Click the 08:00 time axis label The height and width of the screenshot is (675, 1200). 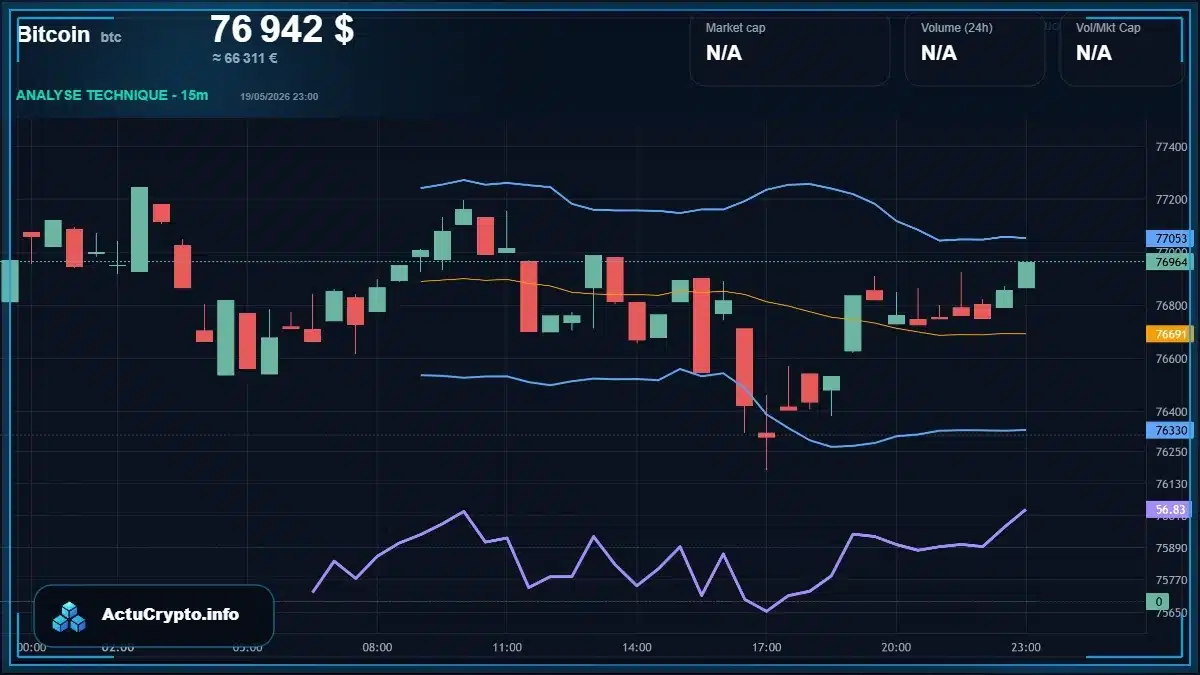tap(377, 648)
